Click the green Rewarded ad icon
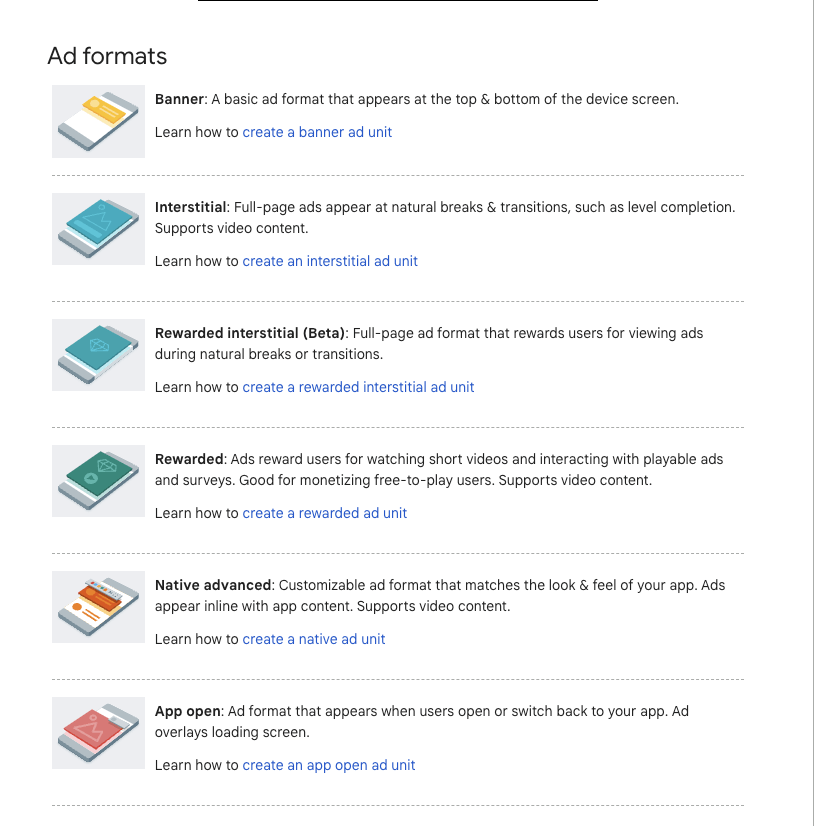Image resolution: width=817 pixels, height=826 pixels. (x=98, y=481)
